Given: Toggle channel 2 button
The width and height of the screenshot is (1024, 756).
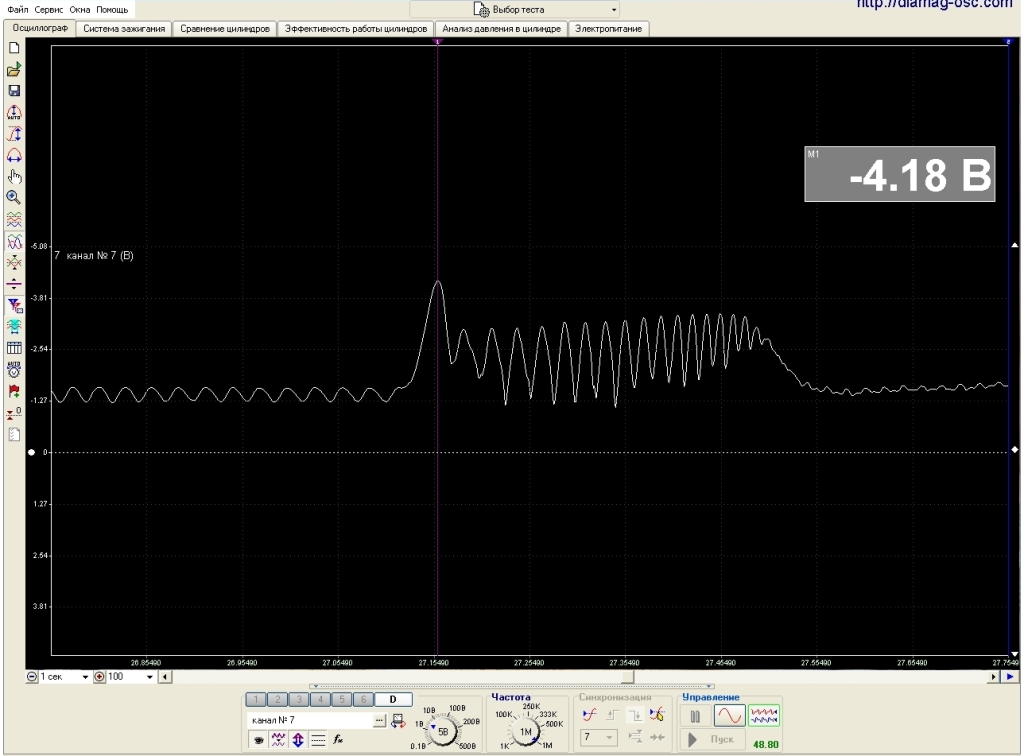Looking at the screenshot, I should pyautogui.click(x=278, y=700).
